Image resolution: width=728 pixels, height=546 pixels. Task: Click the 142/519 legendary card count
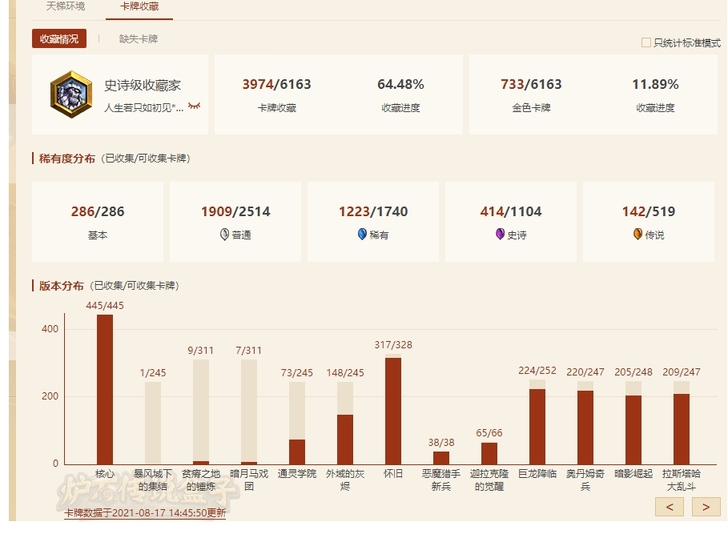[x=649, y=212]
